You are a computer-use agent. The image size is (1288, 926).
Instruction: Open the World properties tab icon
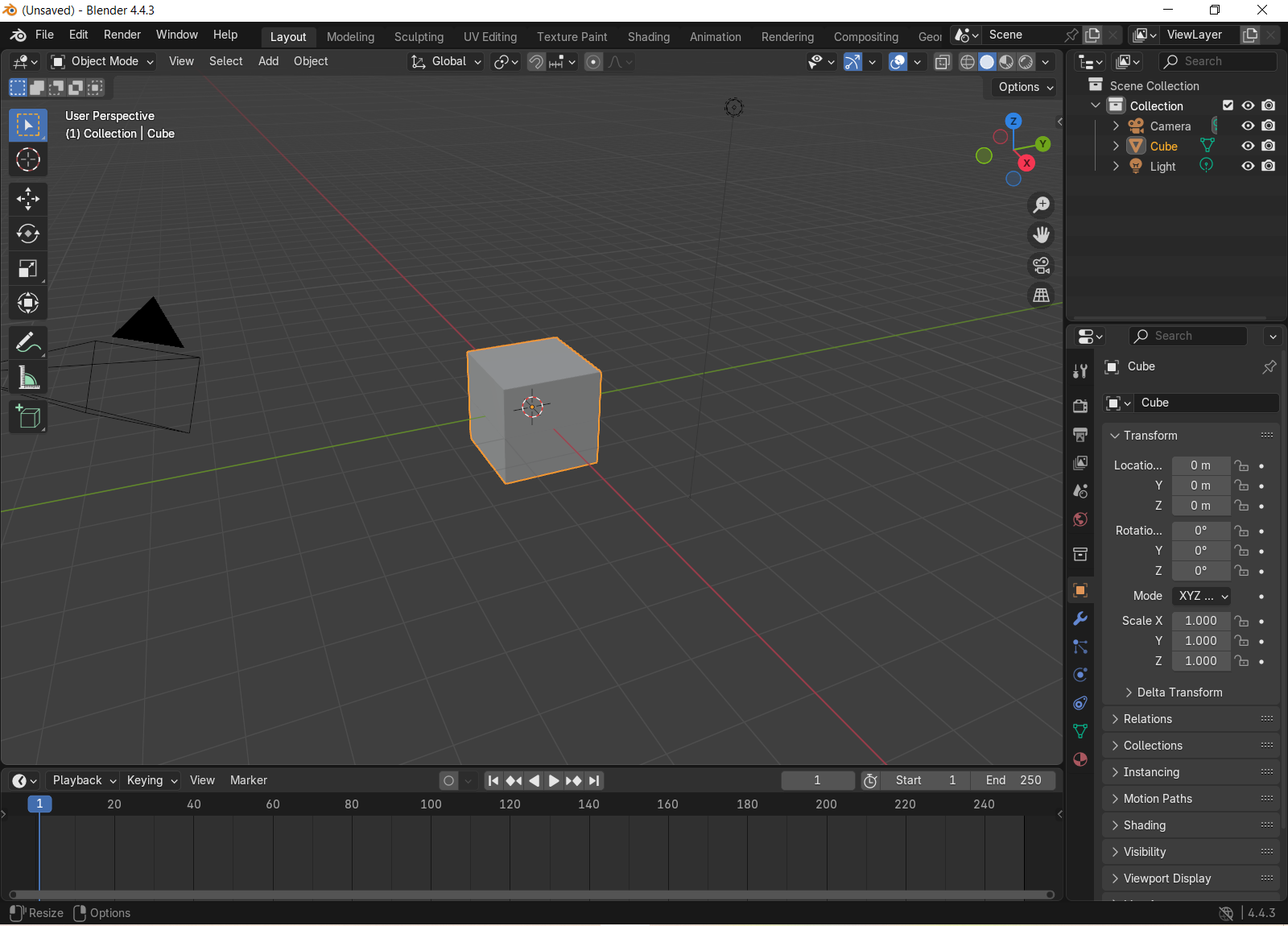(x=1080, y=519)
